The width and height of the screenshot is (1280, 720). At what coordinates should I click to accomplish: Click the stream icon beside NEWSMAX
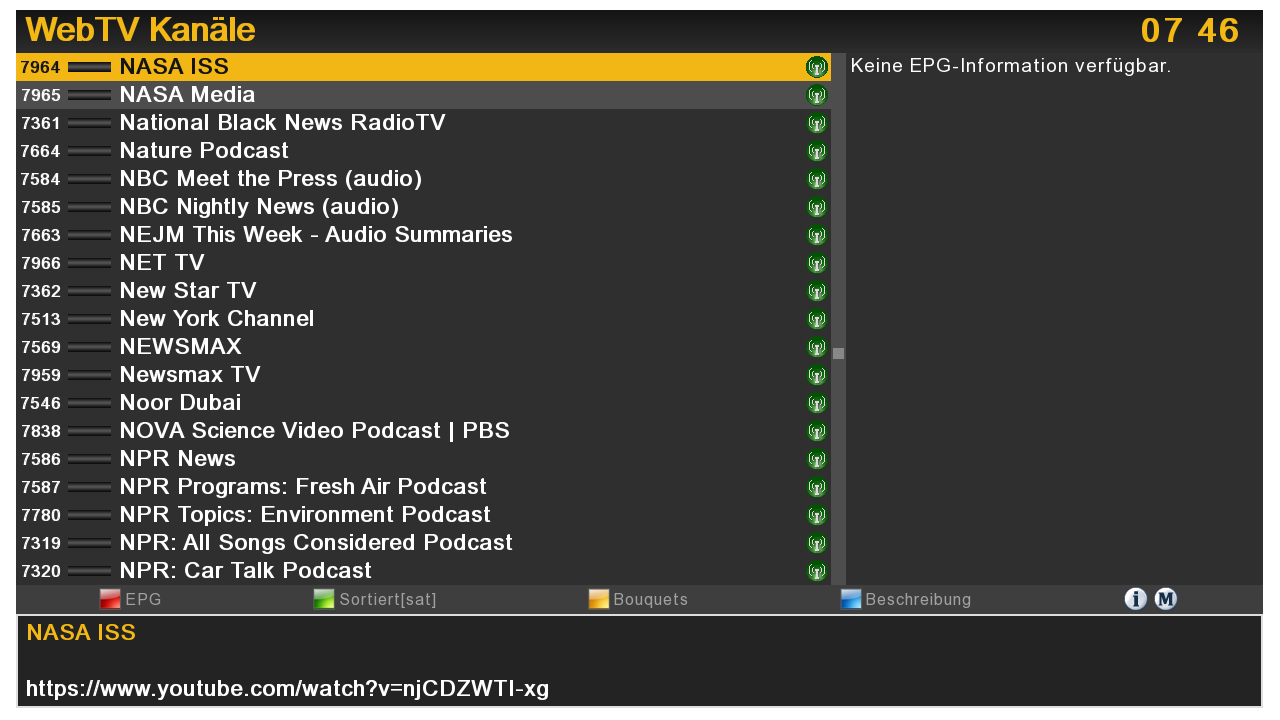[x=817, y=347]
